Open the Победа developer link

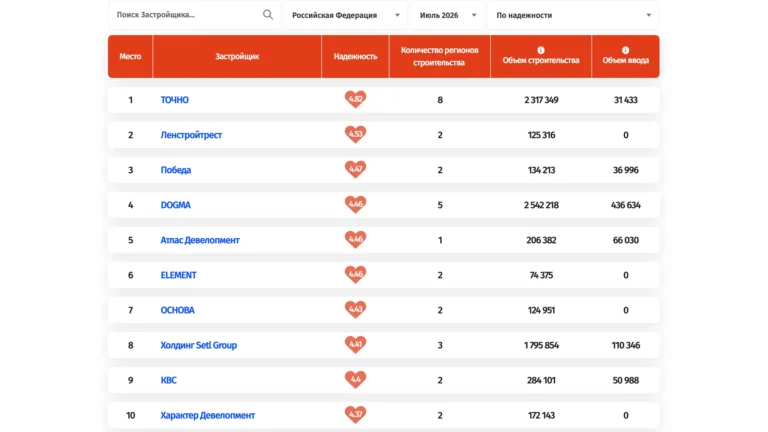pos(176,170)
